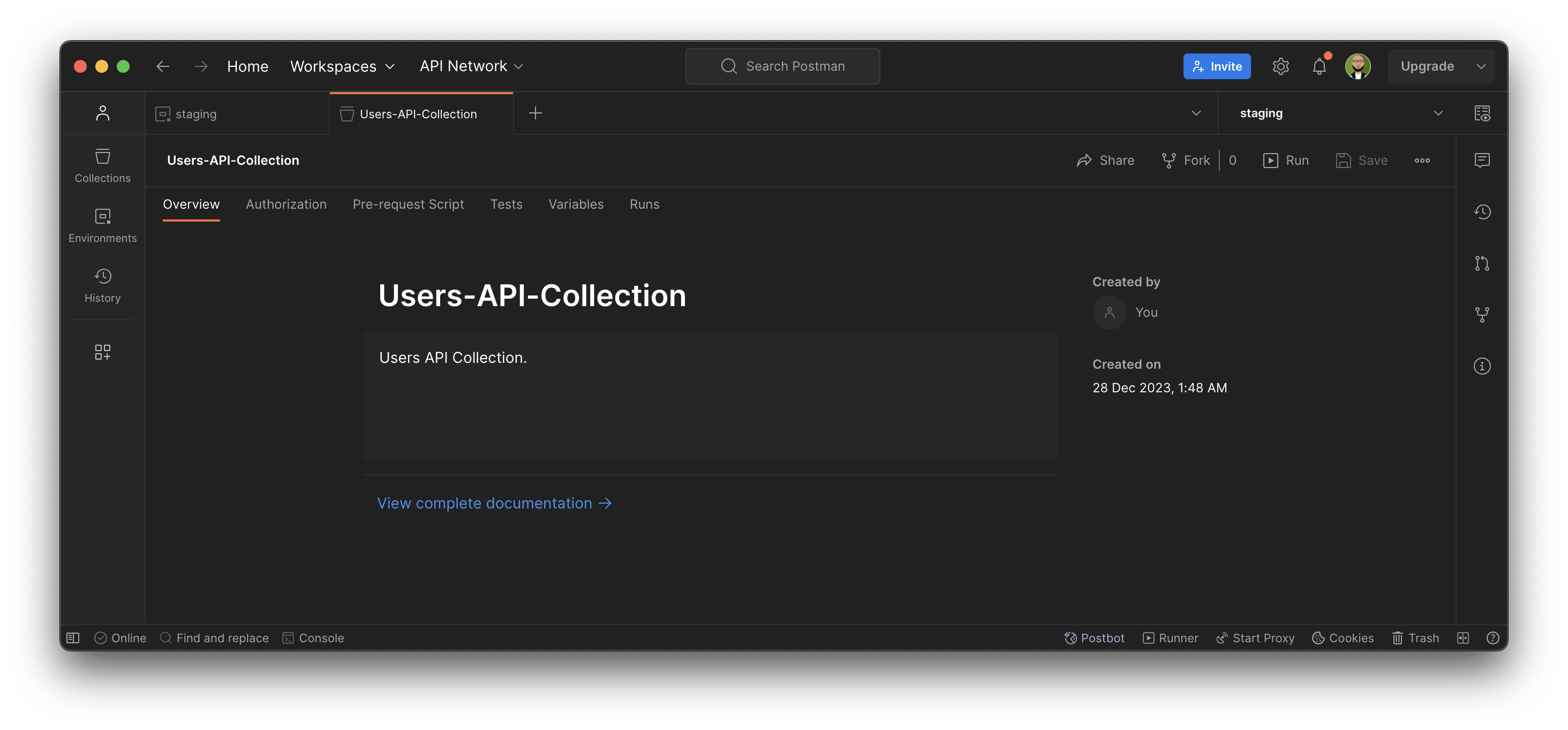Open the API Network dropdown

coord(471,66)
